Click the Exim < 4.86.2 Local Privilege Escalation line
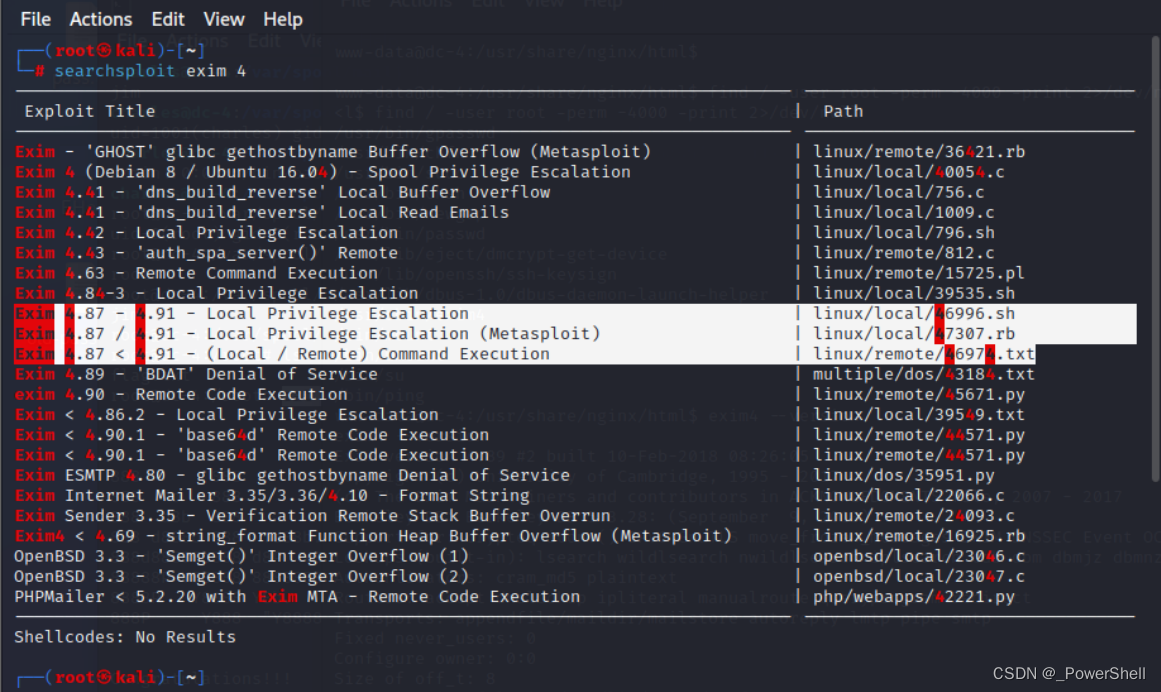The width and height of the screenshot is (1161, 692). tap(226, 414)
